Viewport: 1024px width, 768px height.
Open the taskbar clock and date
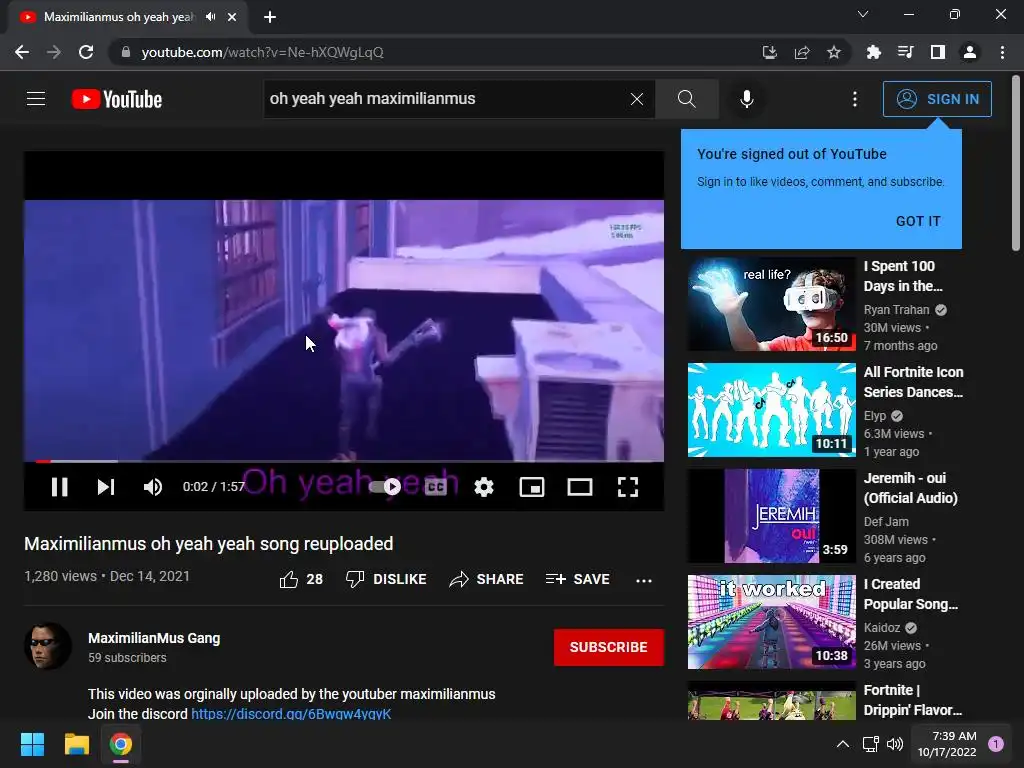tap(947, 744)
